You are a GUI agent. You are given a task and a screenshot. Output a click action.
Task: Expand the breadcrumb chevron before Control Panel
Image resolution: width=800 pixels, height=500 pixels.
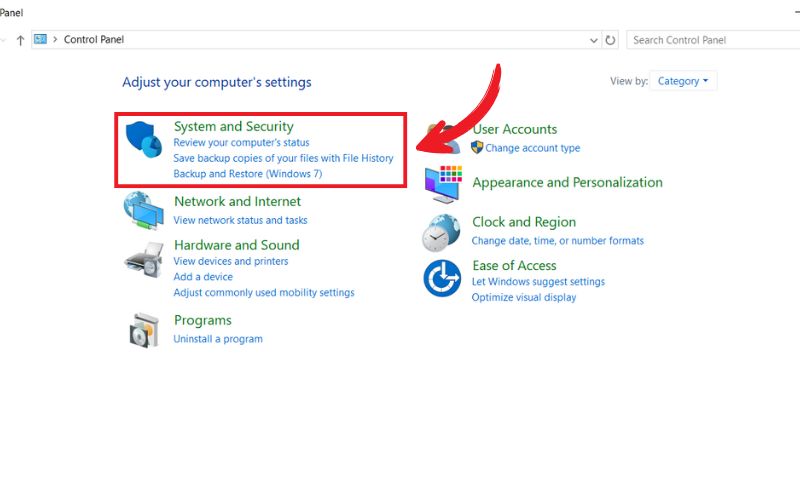tap(55, 39)
